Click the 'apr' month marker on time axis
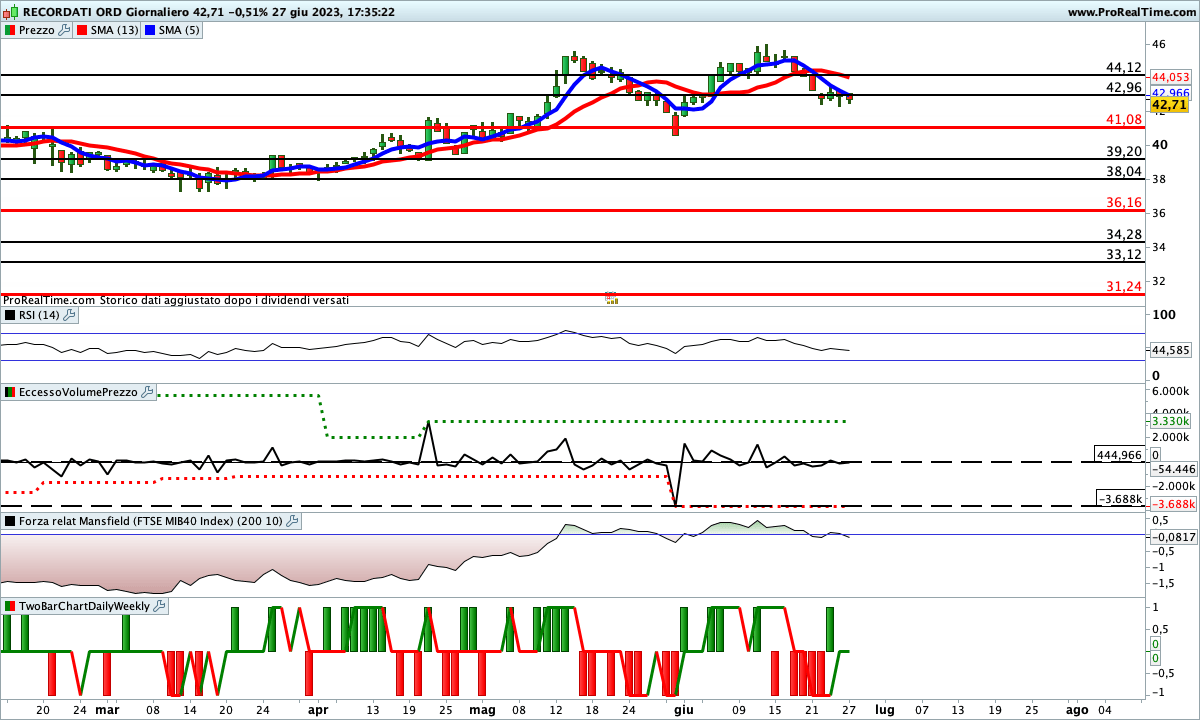This screenshot has width=1200, height=720. (x=318, y=709)
